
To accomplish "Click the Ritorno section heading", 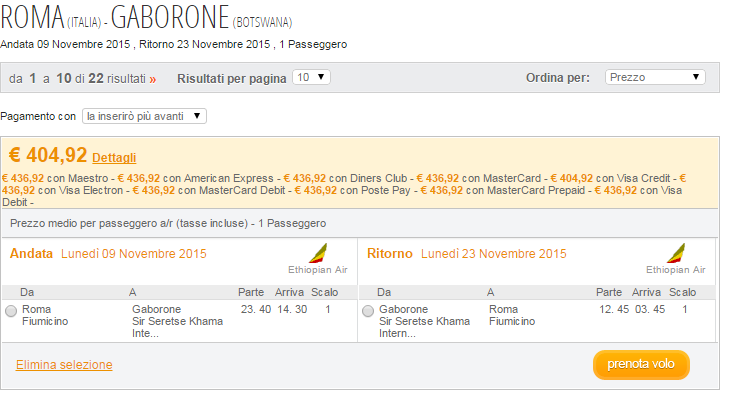I will 389,253.
